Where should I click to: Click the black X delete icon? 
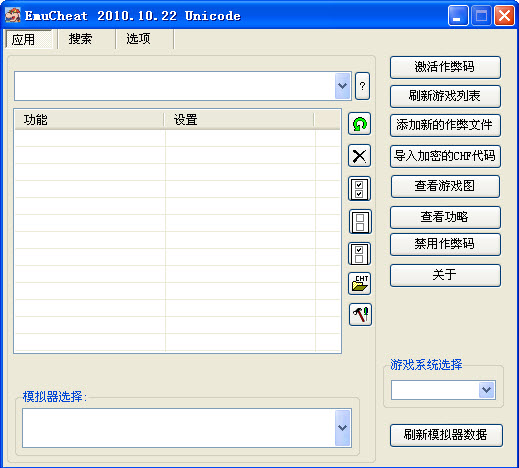[x=359, y=156]
